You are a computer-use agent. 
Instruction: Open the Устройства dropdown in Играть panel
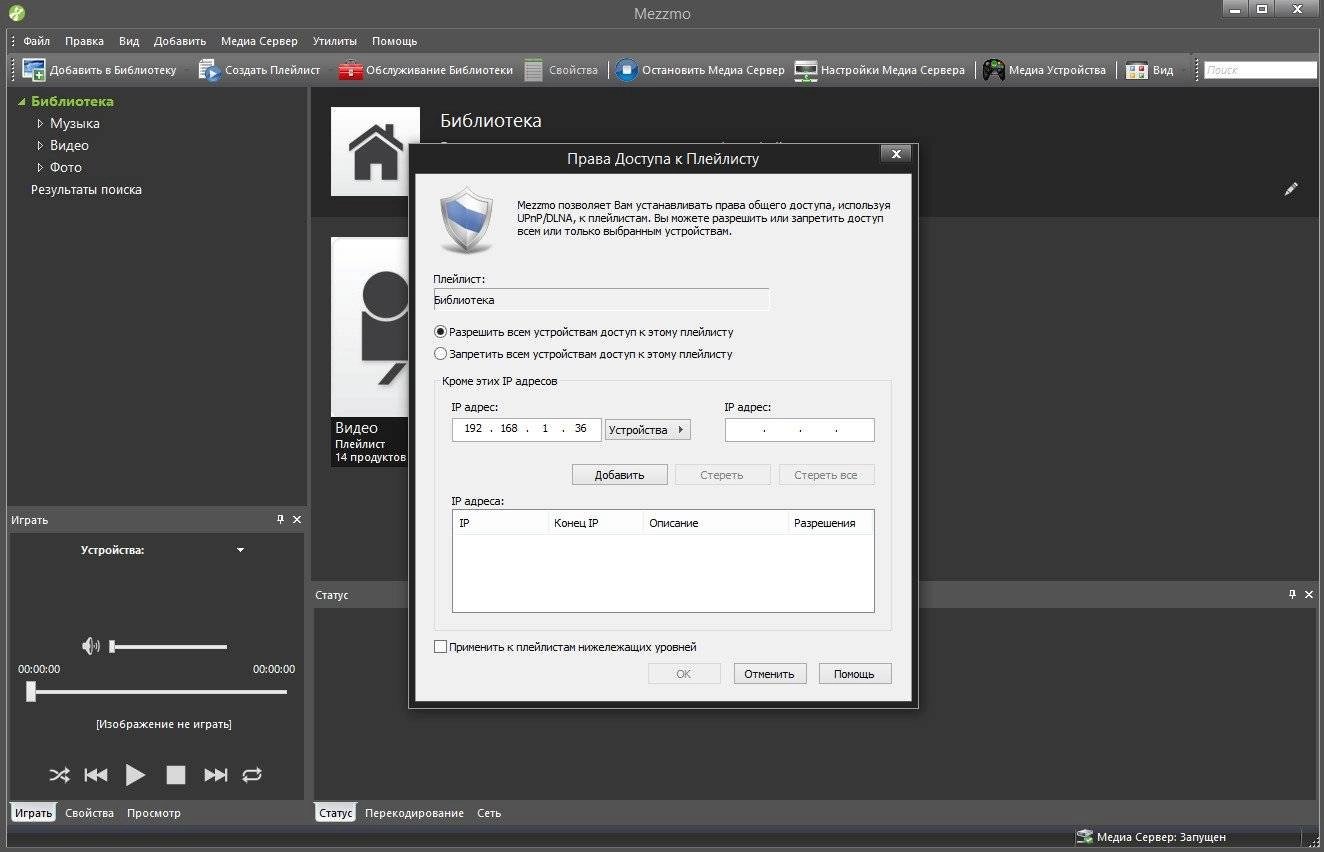pos(240,550)
